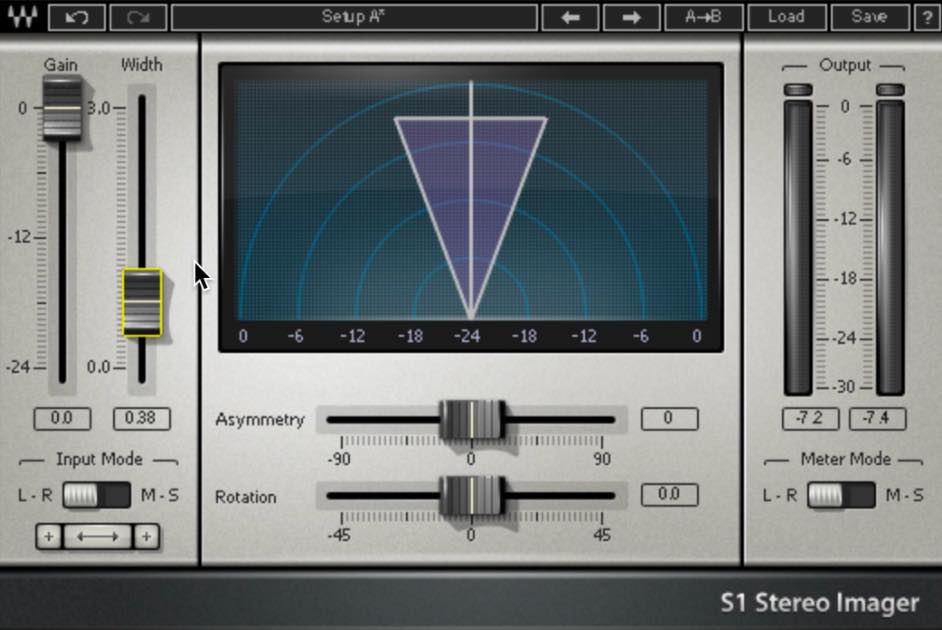Screen dimensions: 942x630
Task: Open the Load preset menu
Action: [786, 17]
